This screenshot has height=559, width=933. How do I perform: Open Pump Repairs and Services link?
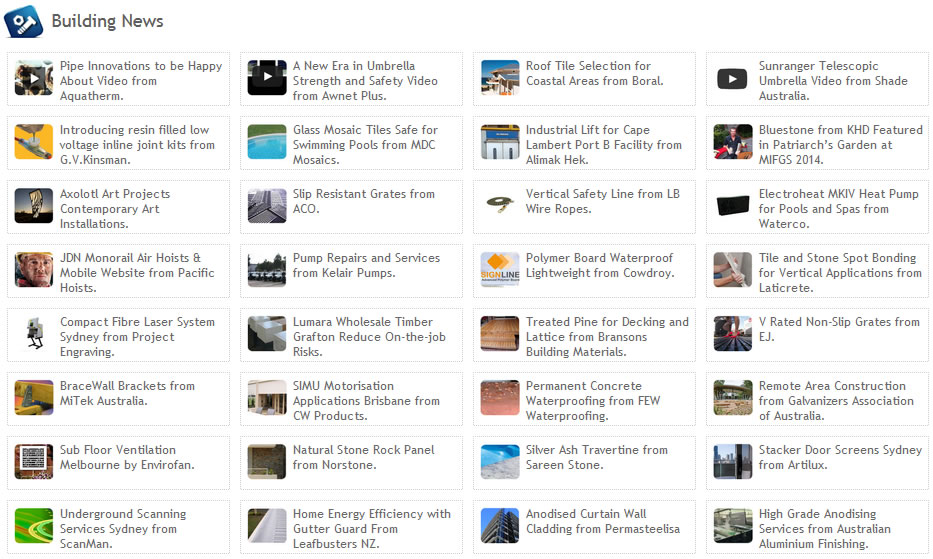click(x=367, y=266)
